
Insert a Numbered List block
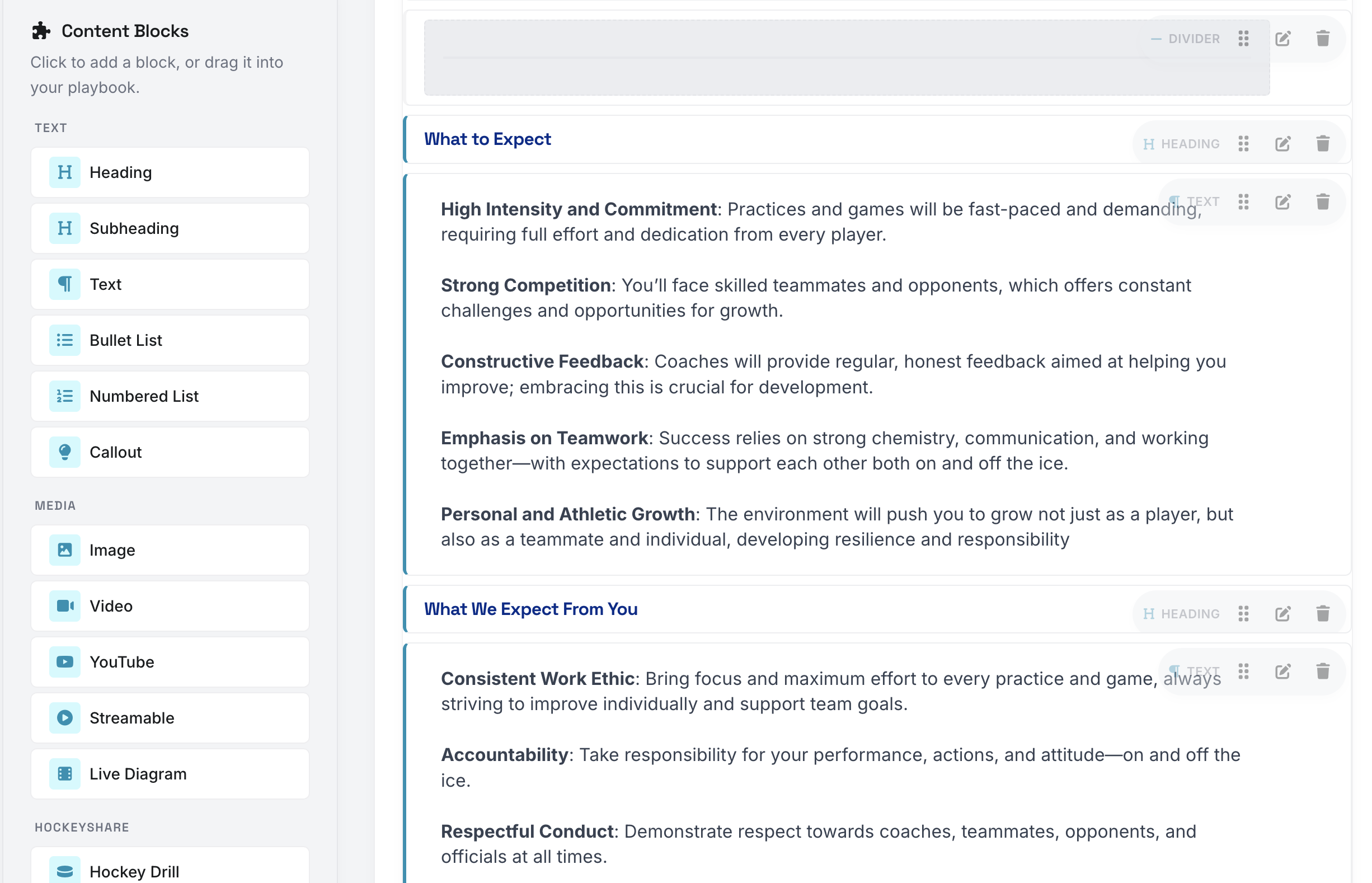pos(170,396)
